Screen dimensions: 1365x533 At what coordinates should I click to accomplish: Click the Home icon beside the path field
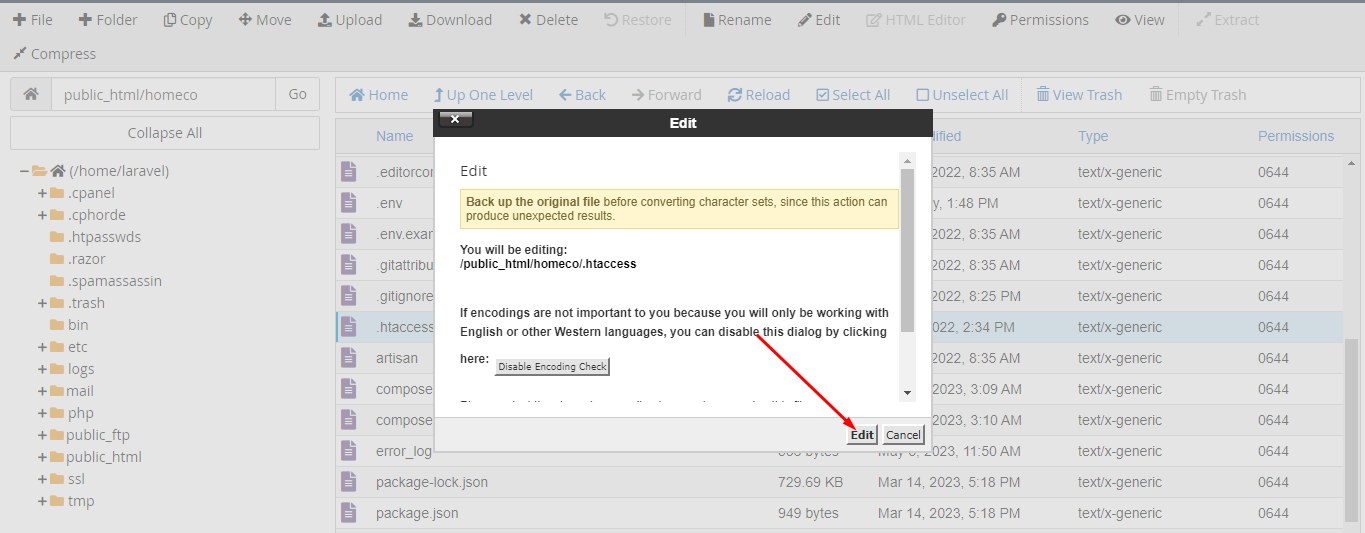pyautogui.click(x=31, y=94)
